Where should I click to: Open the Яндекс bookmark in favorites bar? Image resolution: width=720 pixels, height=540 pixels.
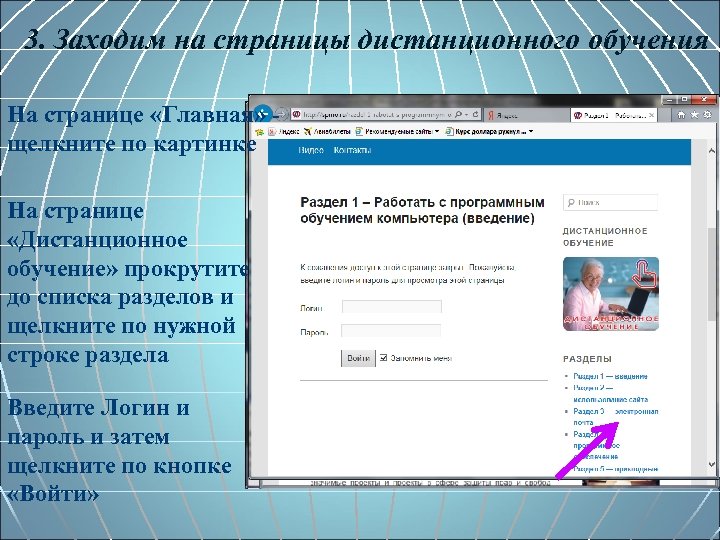pos(283,132)
